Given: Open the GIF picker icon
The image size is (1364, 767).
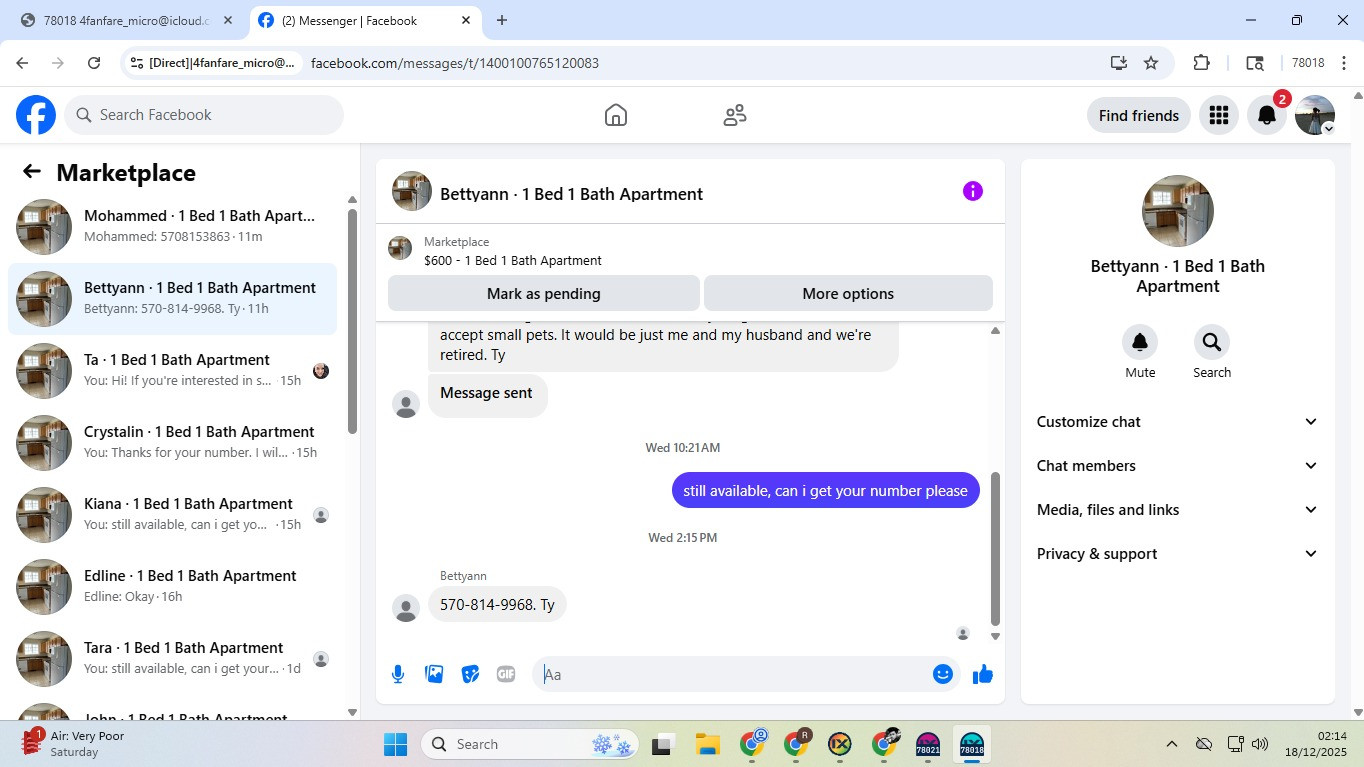Looking at the screenshot, I should (x=506, y=674).
